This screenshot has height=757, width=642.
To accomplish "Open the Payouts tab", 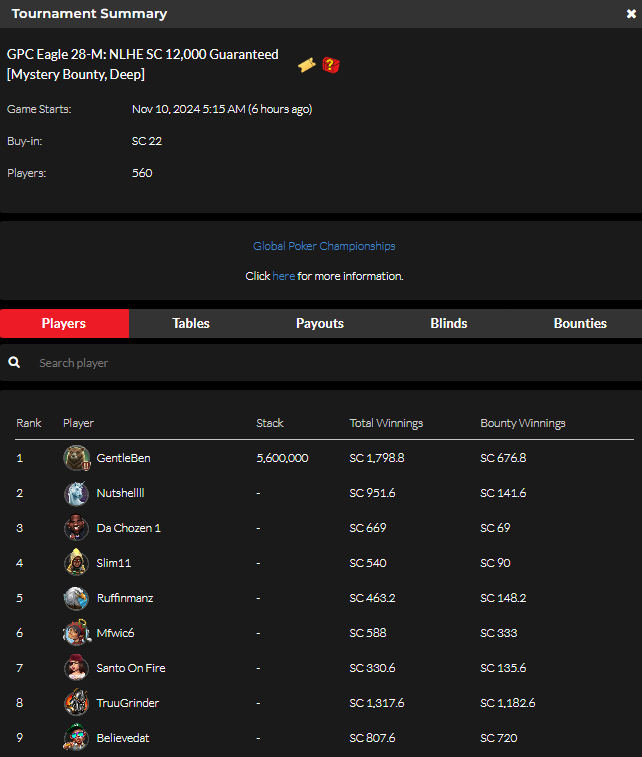I will point(320,323).
